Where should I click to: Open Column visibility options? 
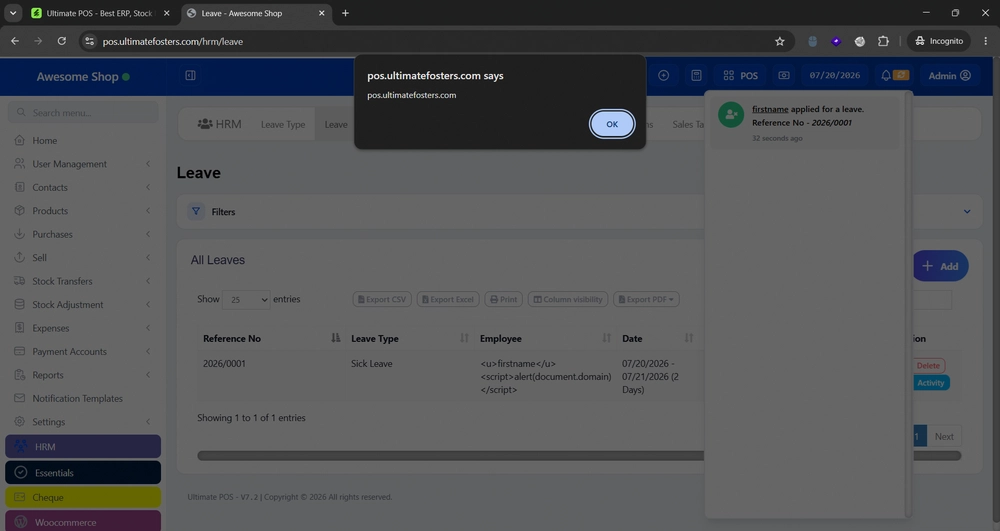click(568, 299)
